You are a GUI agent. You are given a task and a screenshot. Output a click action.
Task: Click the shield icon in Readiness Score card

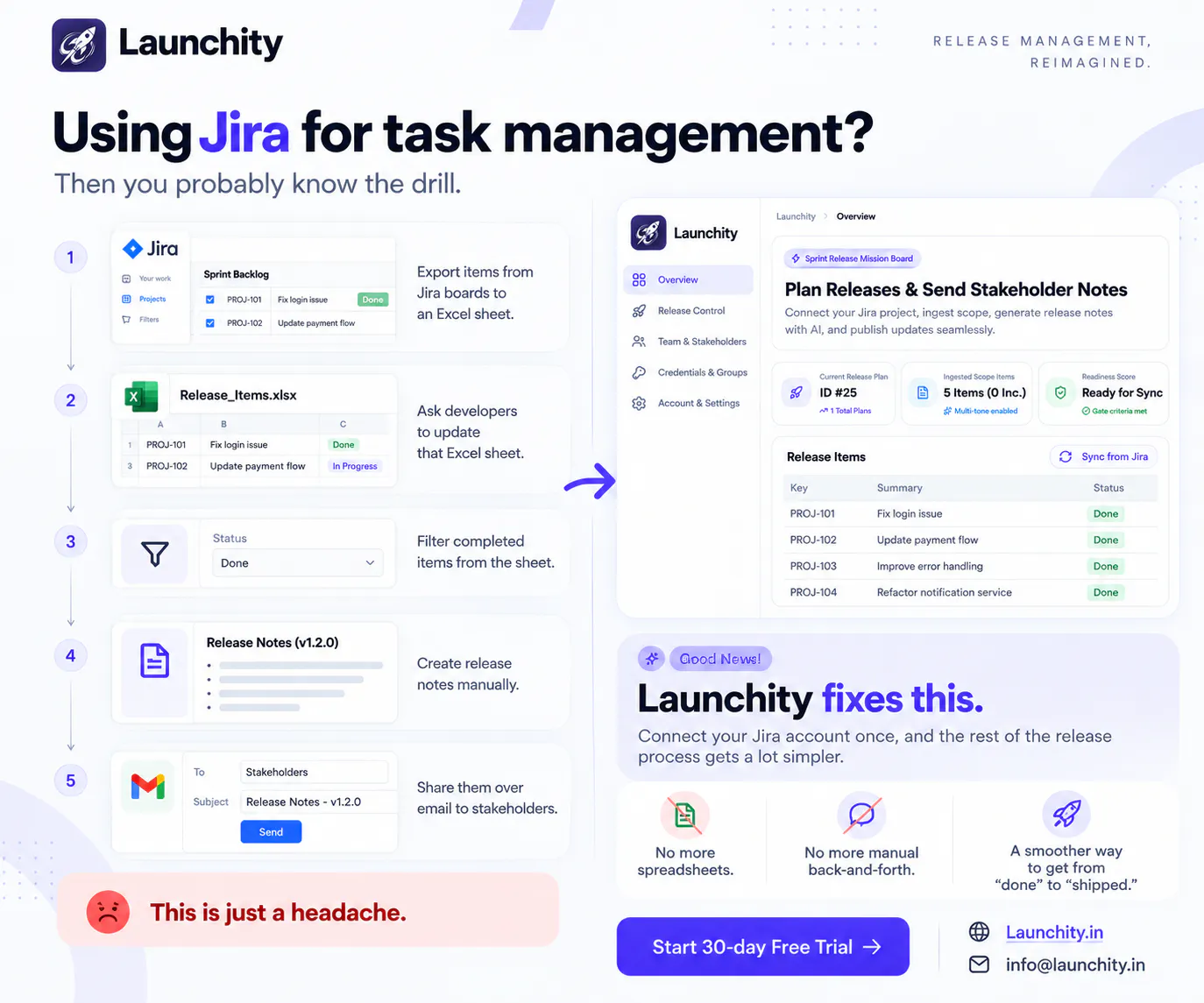click(x=1060, y=392)
